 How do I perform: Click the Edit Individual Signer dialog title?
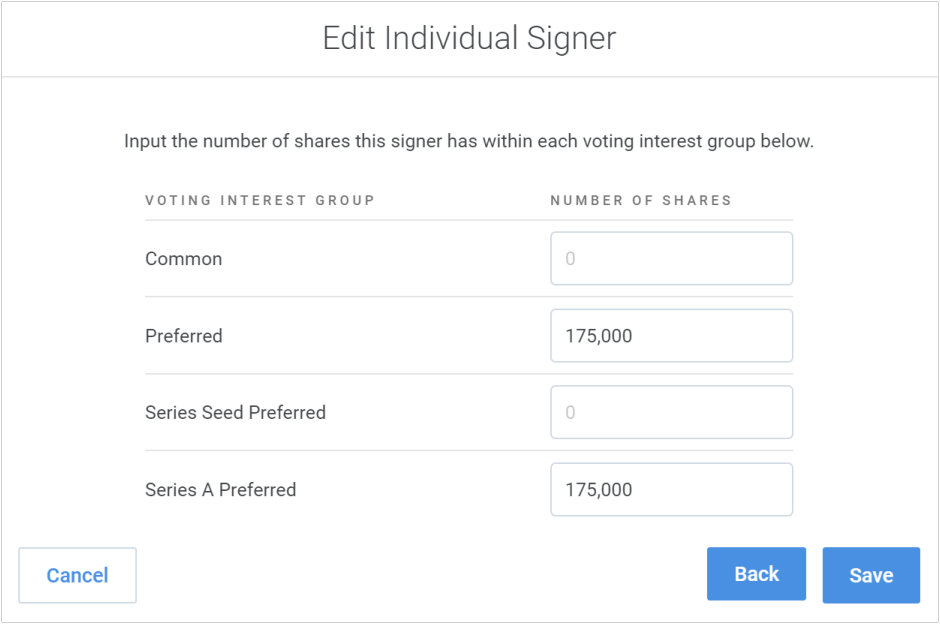pyautogui.click(x=469, y=39)
